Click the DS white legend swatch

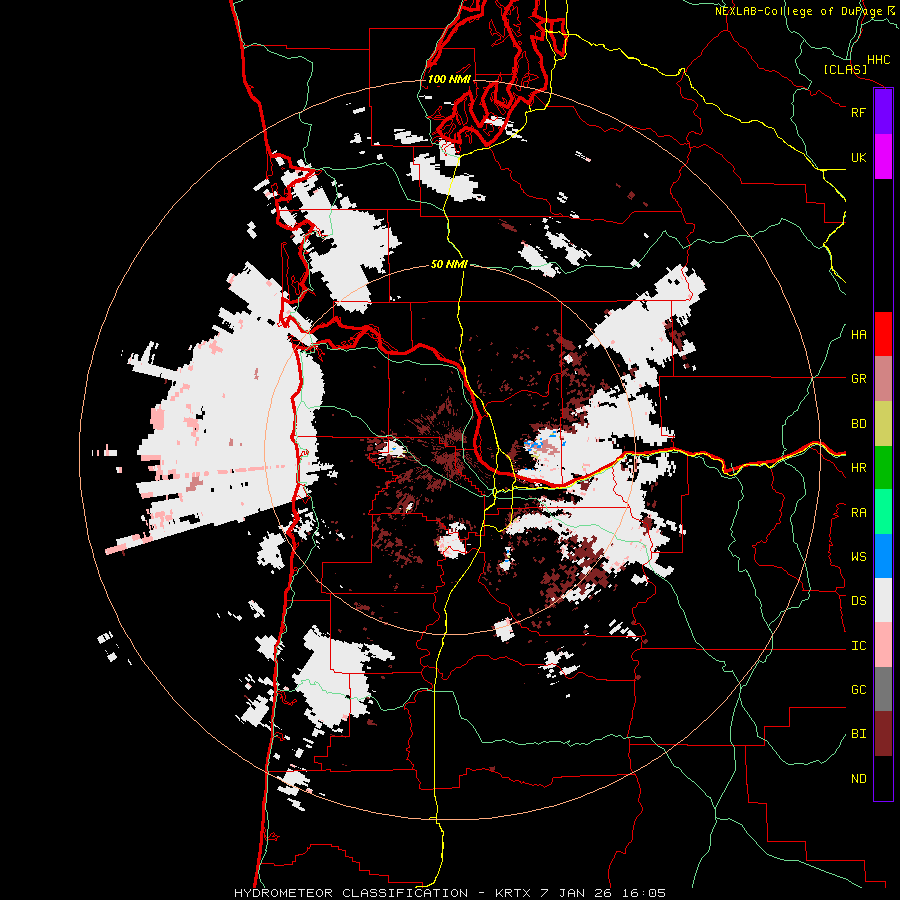(883, 600)
